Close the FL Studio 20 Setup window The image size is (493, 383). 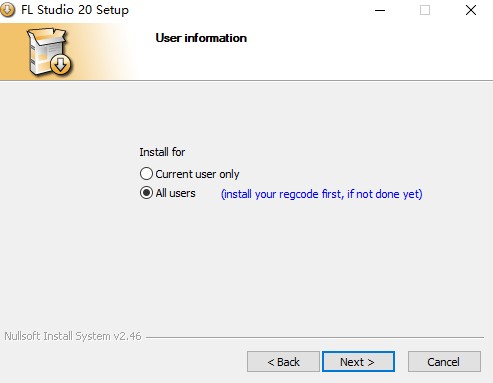click(x=471, y=10)
